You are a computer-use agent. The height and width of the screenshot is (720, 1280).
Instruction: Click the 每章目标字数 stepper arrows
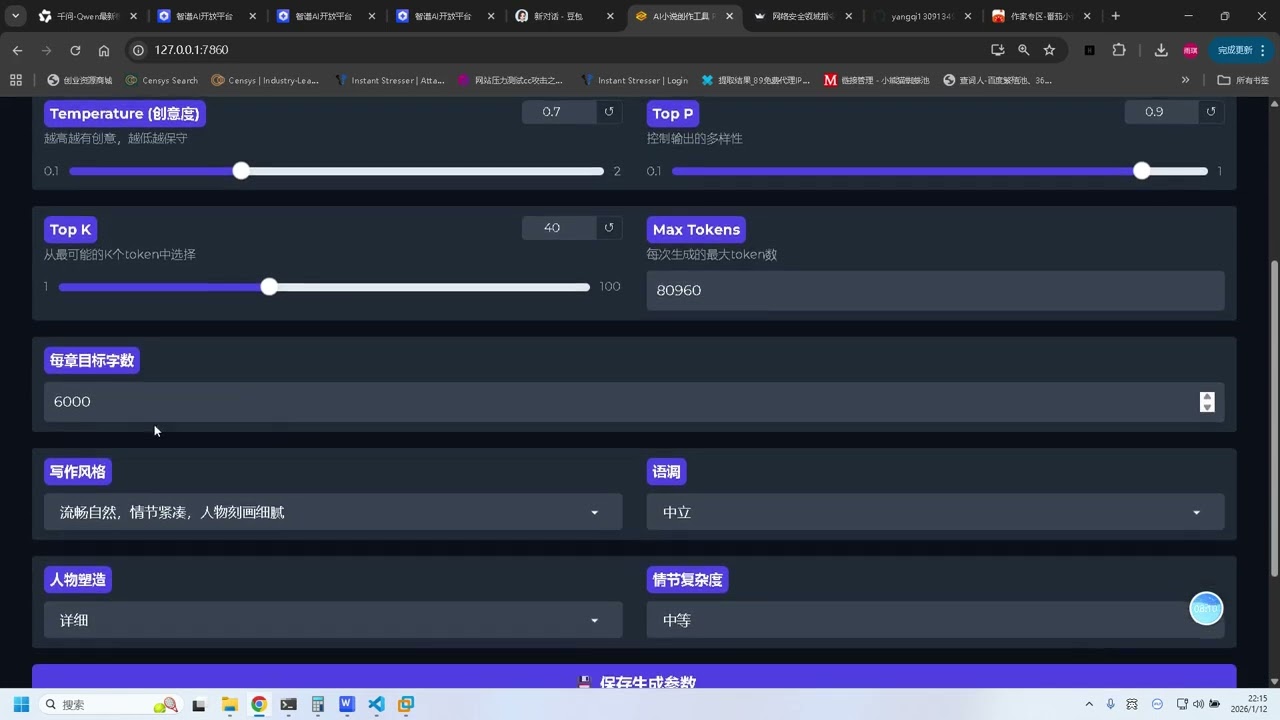click(x=1207, y=401)
